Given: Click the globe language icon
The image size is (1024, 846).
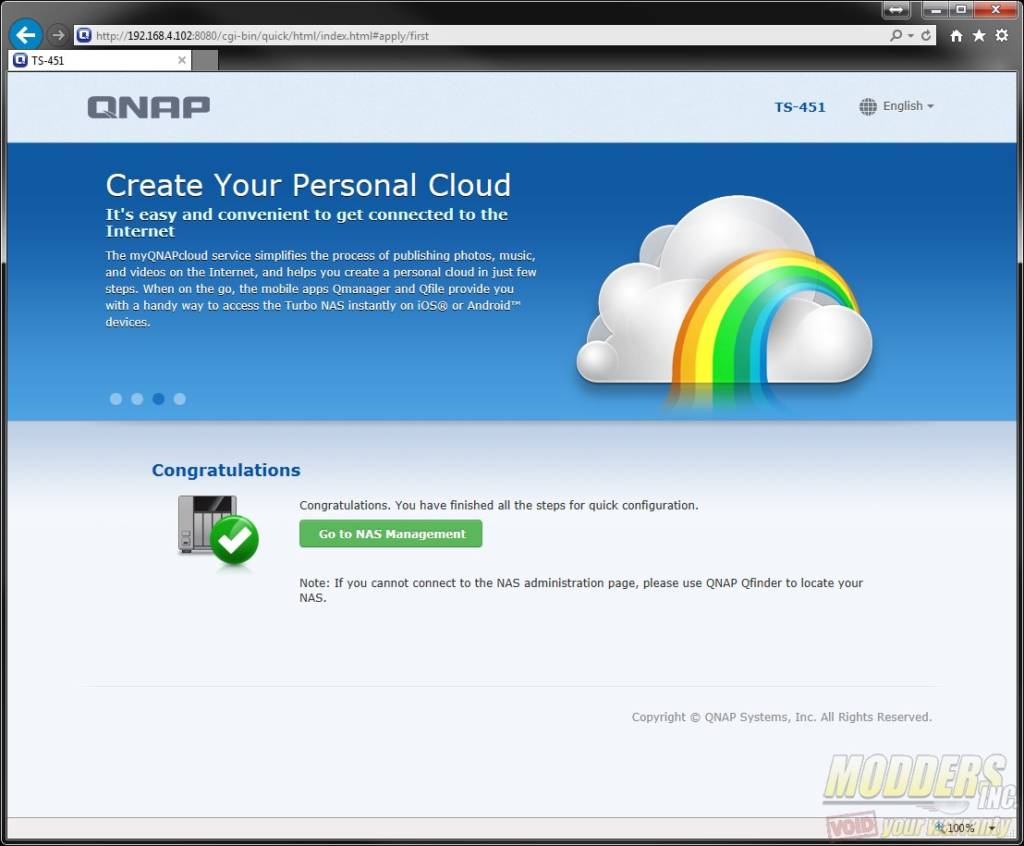Looking at the screenshot, I should click(x=868, y=106).
